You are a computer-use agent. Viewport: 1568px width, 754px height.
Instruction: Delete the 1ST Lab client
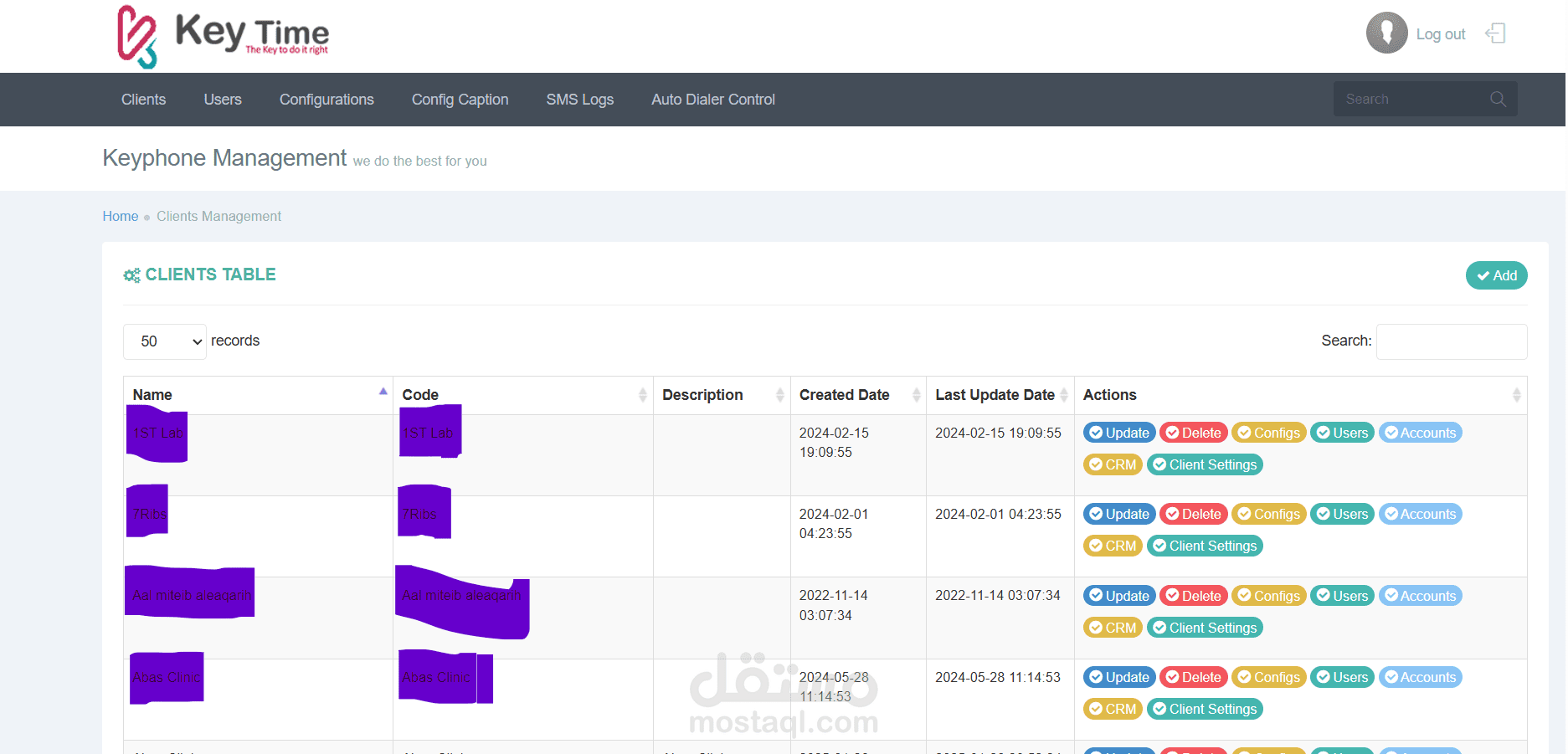point(1194,433)
